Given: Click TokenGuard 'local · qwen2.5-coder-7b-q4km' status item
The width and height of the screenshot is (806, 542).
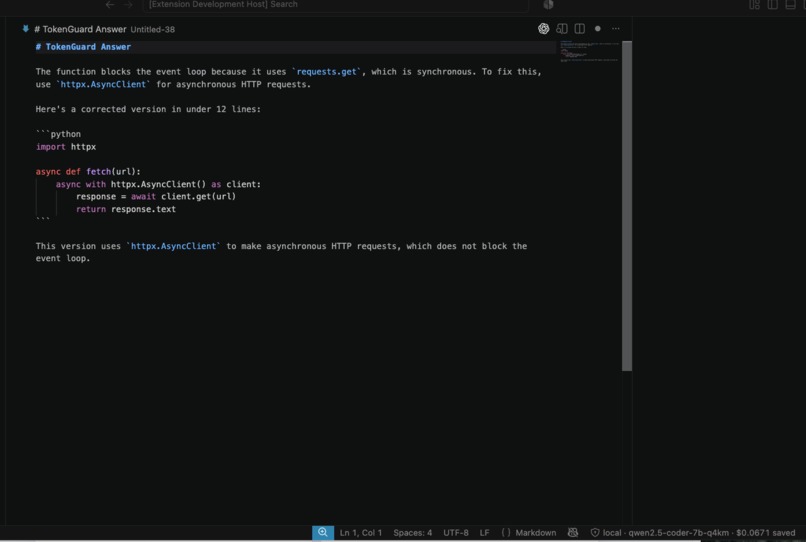Looking at the screenshot, I should (693, 533).
